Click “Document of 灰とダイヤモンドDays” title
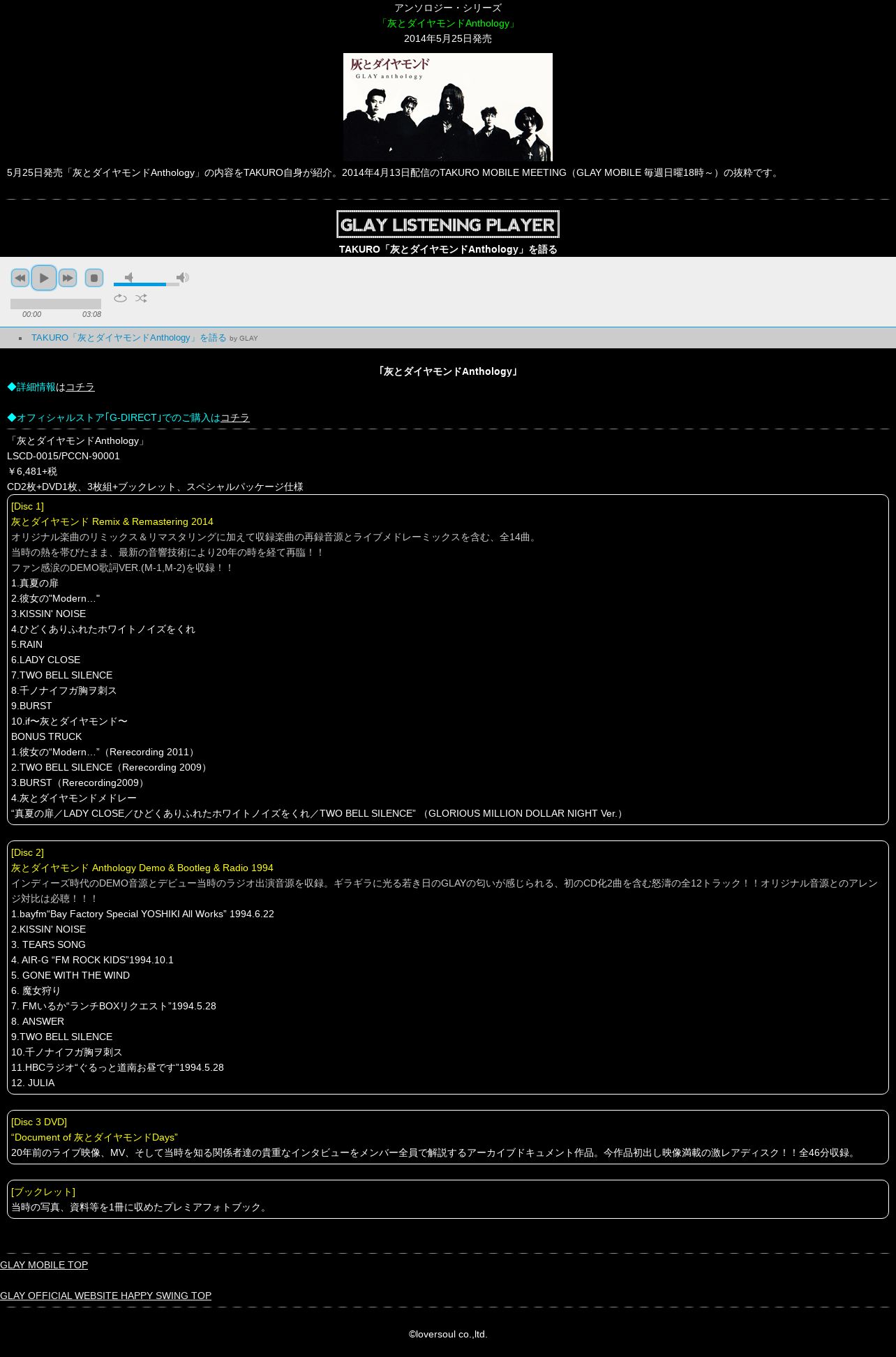Screen dimensions: 896x1357 pyautogui.click(x=94, y=1137)
